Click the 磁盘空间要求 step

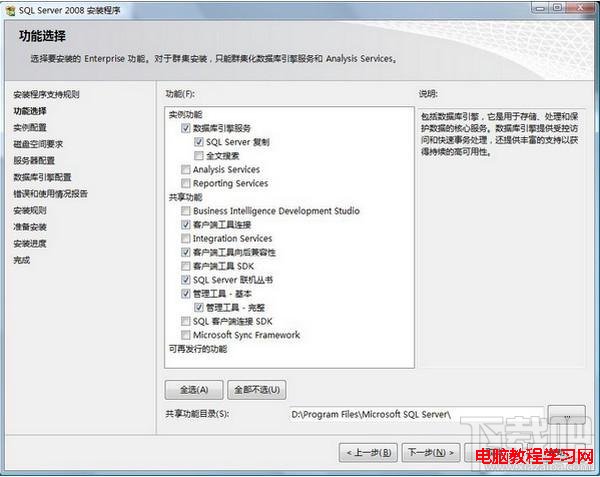[x=38, y=144]
